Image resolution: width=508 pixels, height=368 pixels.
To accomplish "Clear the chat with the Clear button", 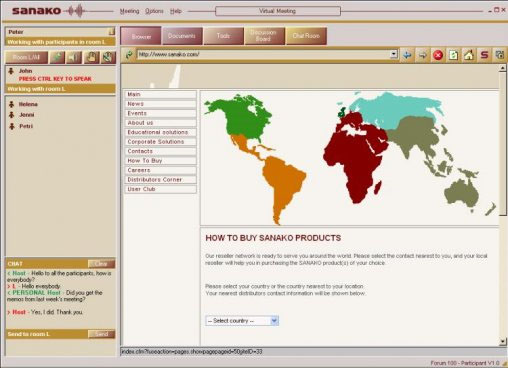I will tap(101, 264).
